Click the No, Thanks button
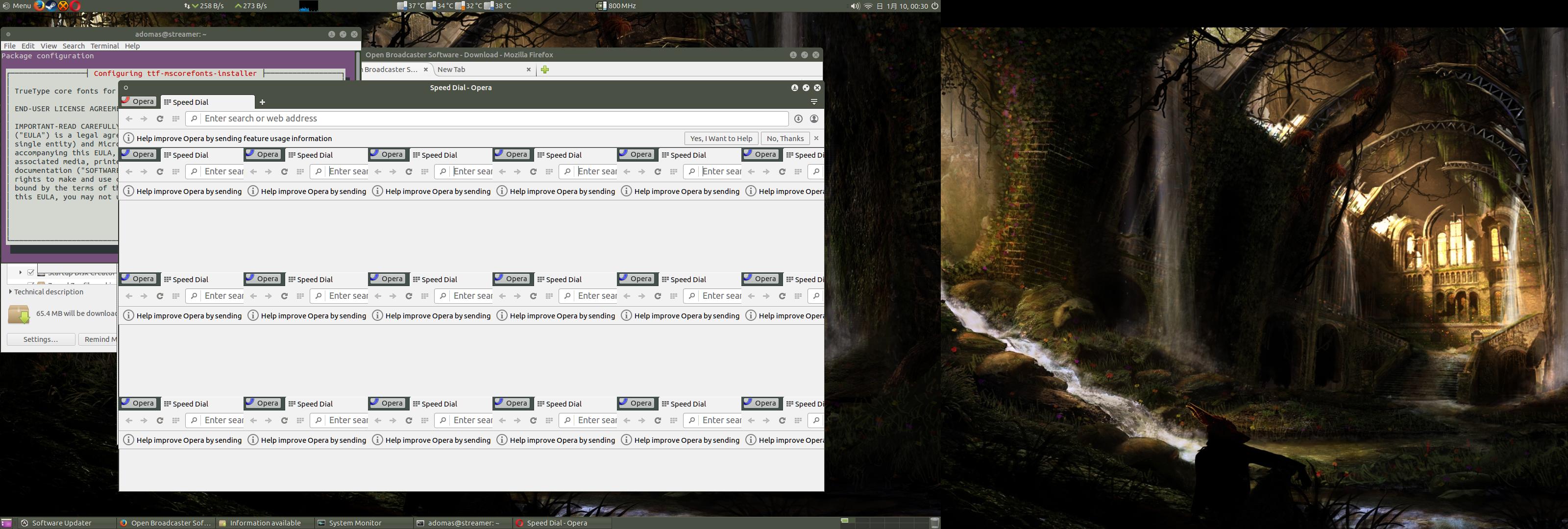This screenshot has width=1568, height=529. (785, 138)
